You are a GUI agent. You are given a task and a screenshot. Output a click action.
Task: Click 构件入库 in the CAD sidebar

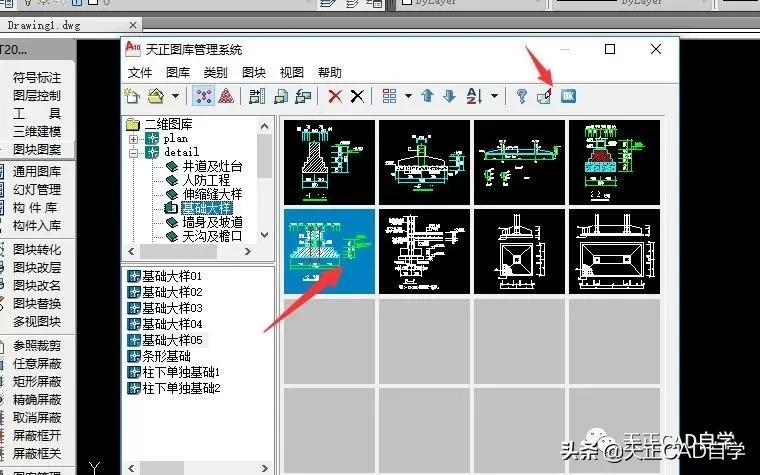[37, 226]
